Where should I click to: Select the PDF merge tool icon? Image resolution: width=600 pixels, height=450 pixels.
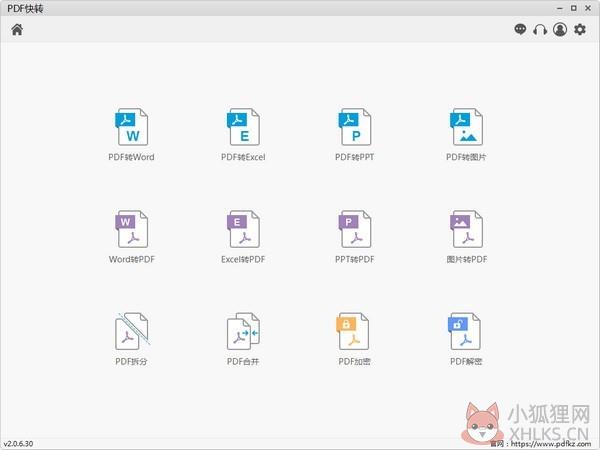click(x=243, y=331)
